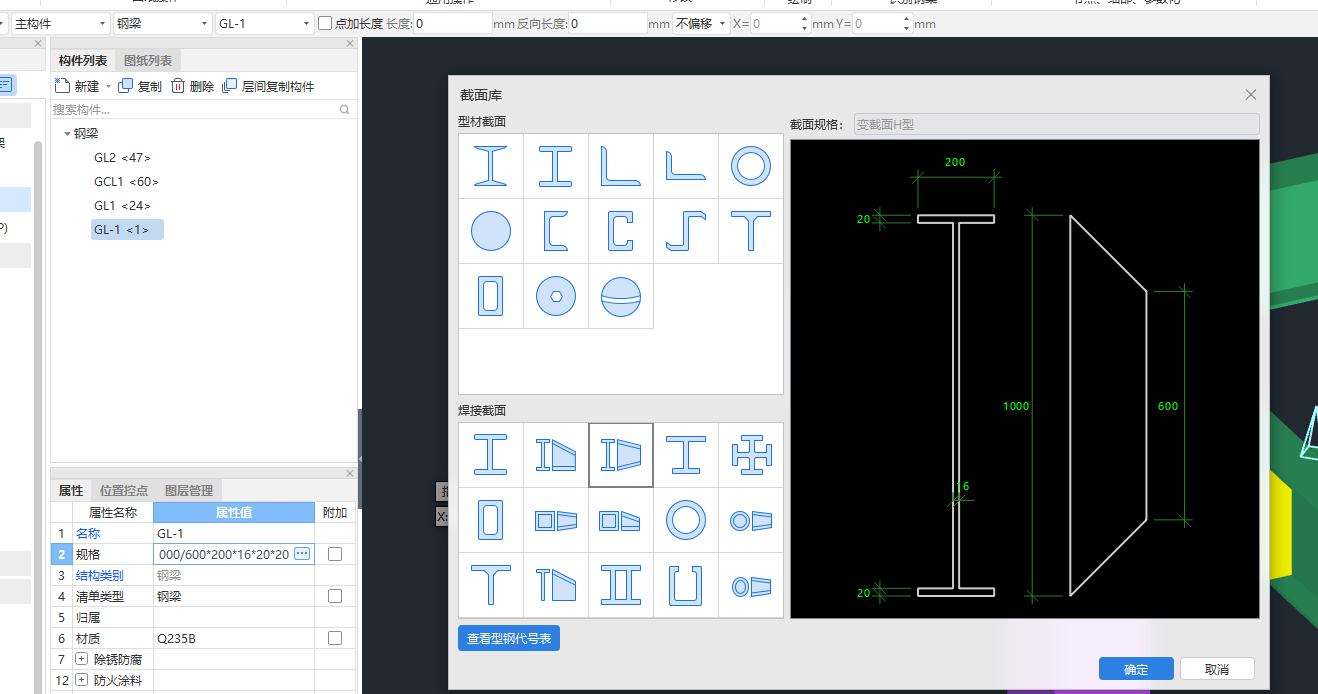Open the 钢梁 component type dropdown
Viewport: 1318px width, 694px height.
point(162,23)
